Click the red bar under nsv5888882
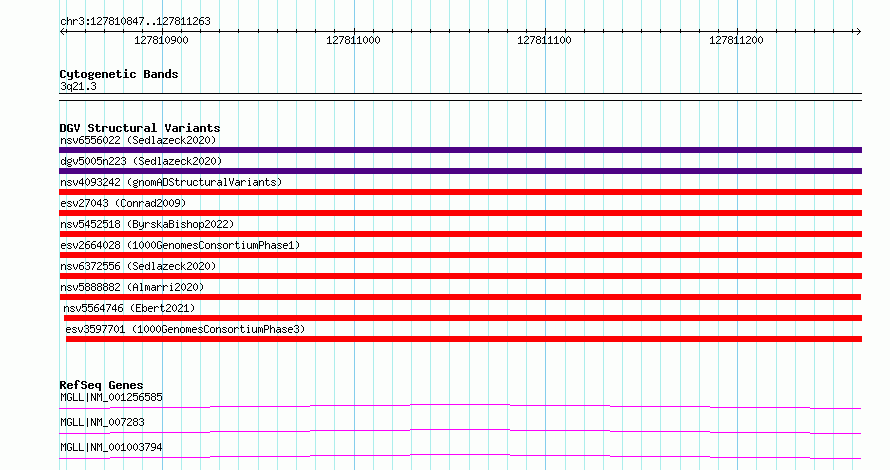890x470 pixels. [460, 297]
